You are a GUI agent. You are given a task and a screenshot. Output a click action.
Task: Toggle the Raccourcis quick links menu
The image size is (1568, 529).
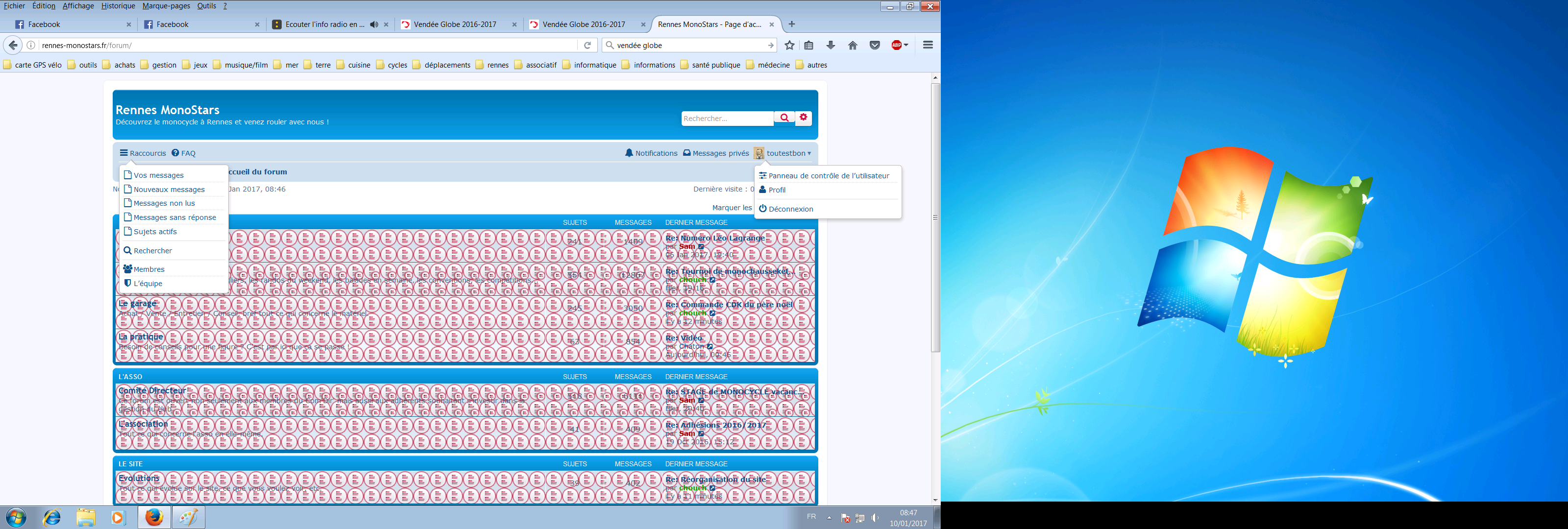click(143, 153)
